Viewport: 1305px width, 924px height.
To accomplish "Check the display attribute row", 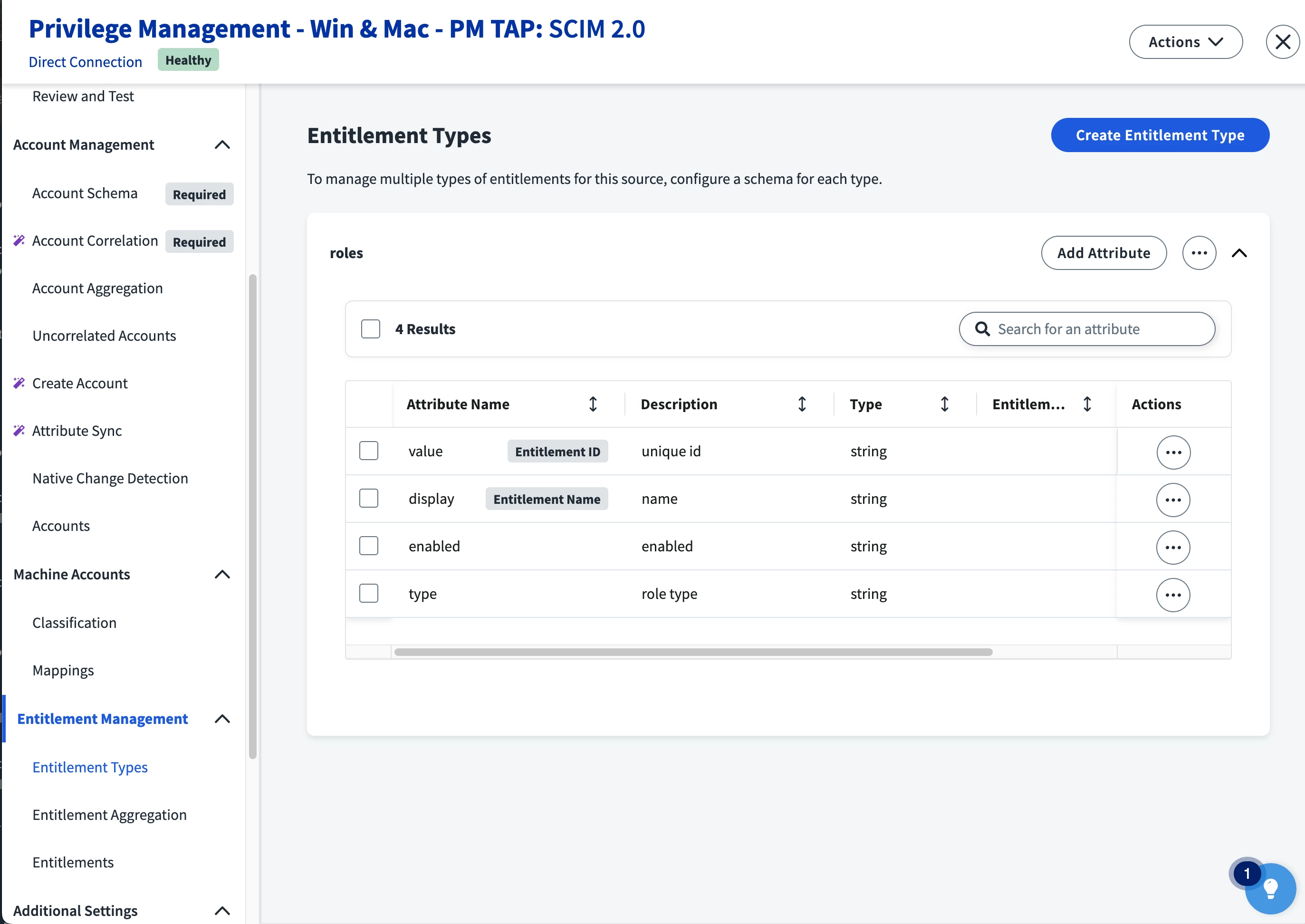I will [x=369, y=499].
